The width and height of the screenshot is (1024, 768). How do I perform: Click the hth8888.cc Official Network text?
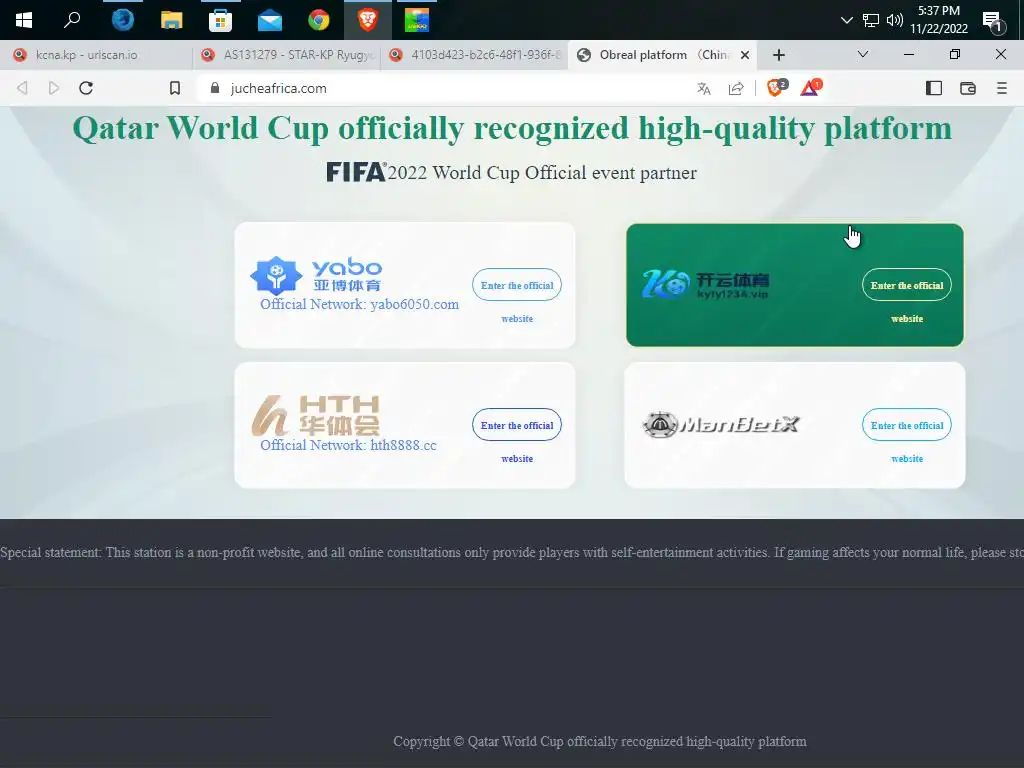point(348,445)
